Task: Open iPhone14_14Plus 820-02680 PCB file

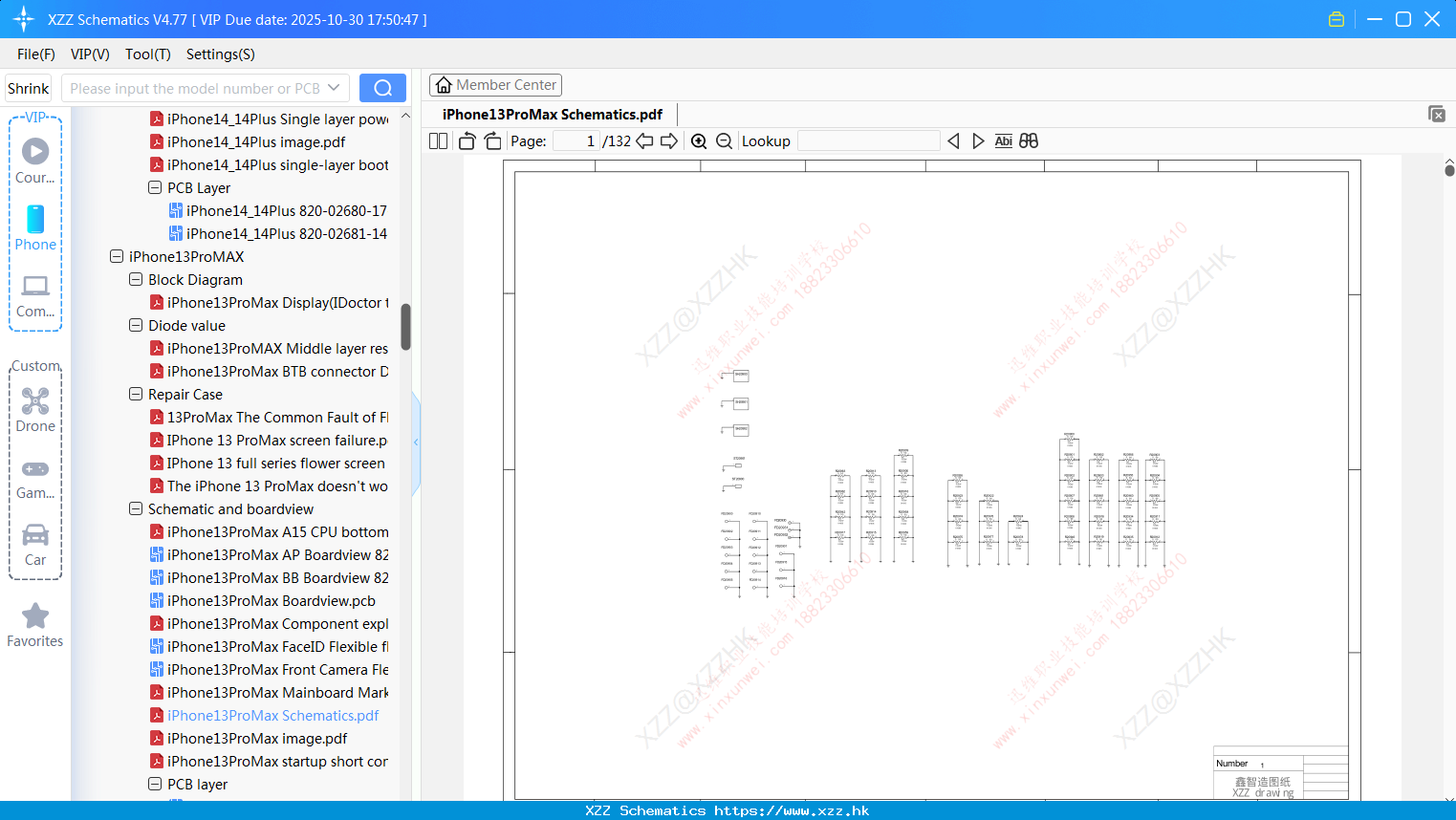Action: point(277,210)
